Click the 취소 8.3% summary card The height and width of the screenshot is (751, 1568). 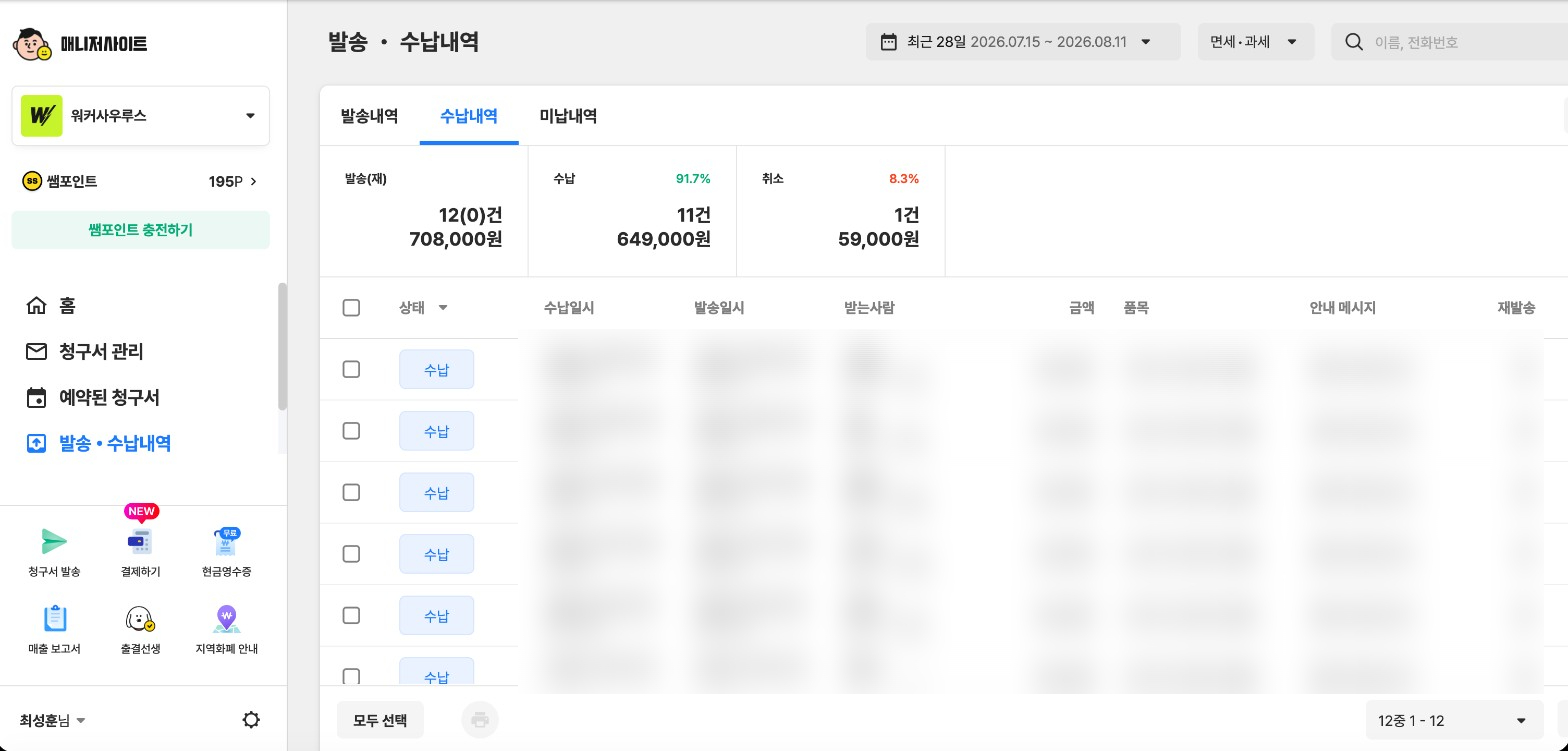[x=840, y=211]
